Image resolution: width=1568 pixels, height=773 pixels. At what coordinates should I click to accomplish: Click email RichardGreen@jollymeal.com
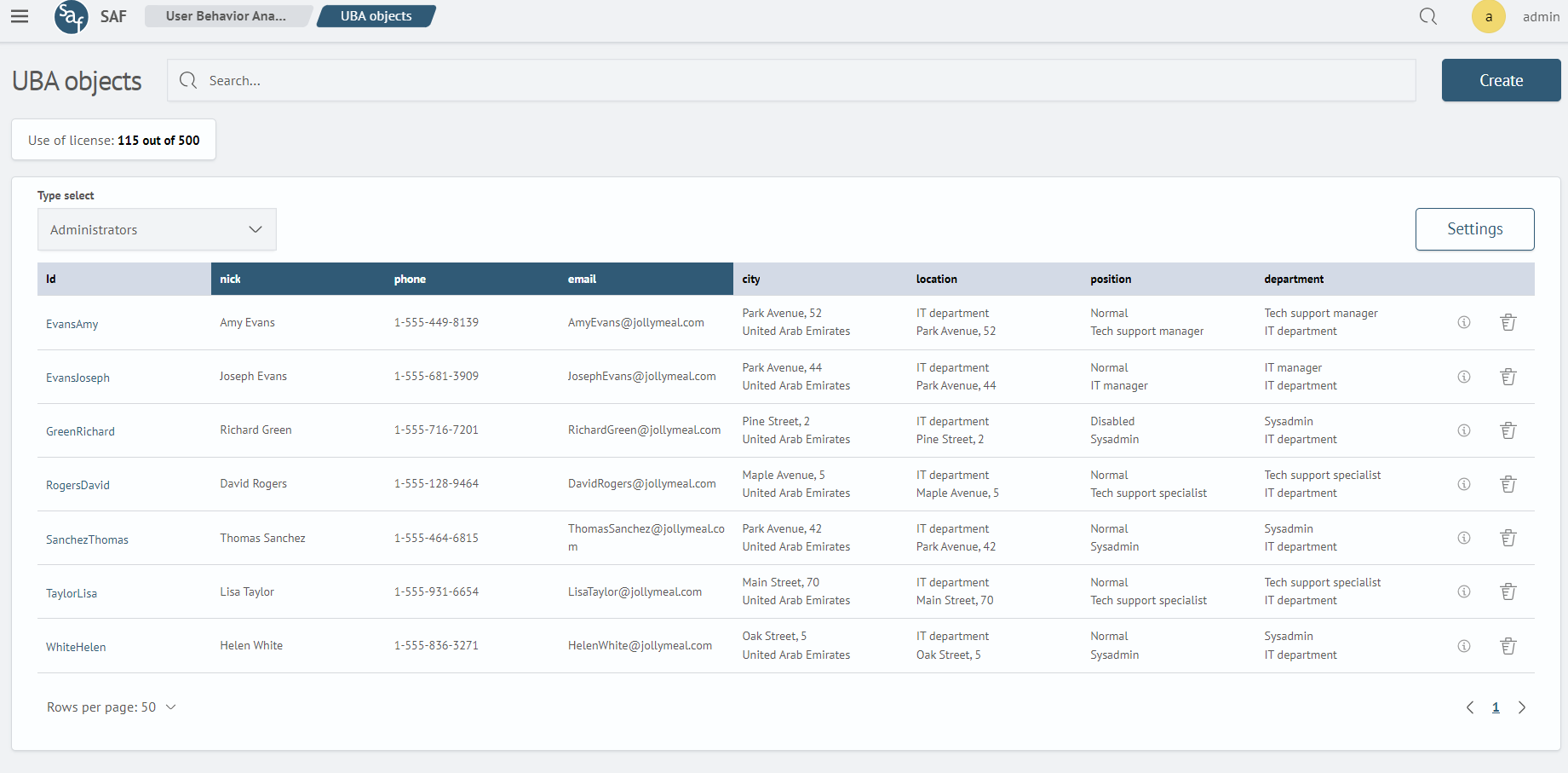[x=644, y=430]
